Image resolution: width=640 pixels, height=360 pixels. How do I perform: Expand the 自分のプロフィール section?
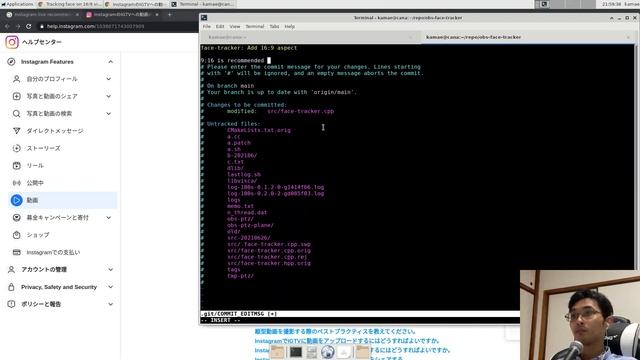pyautogui.click(x=109, y=79)
